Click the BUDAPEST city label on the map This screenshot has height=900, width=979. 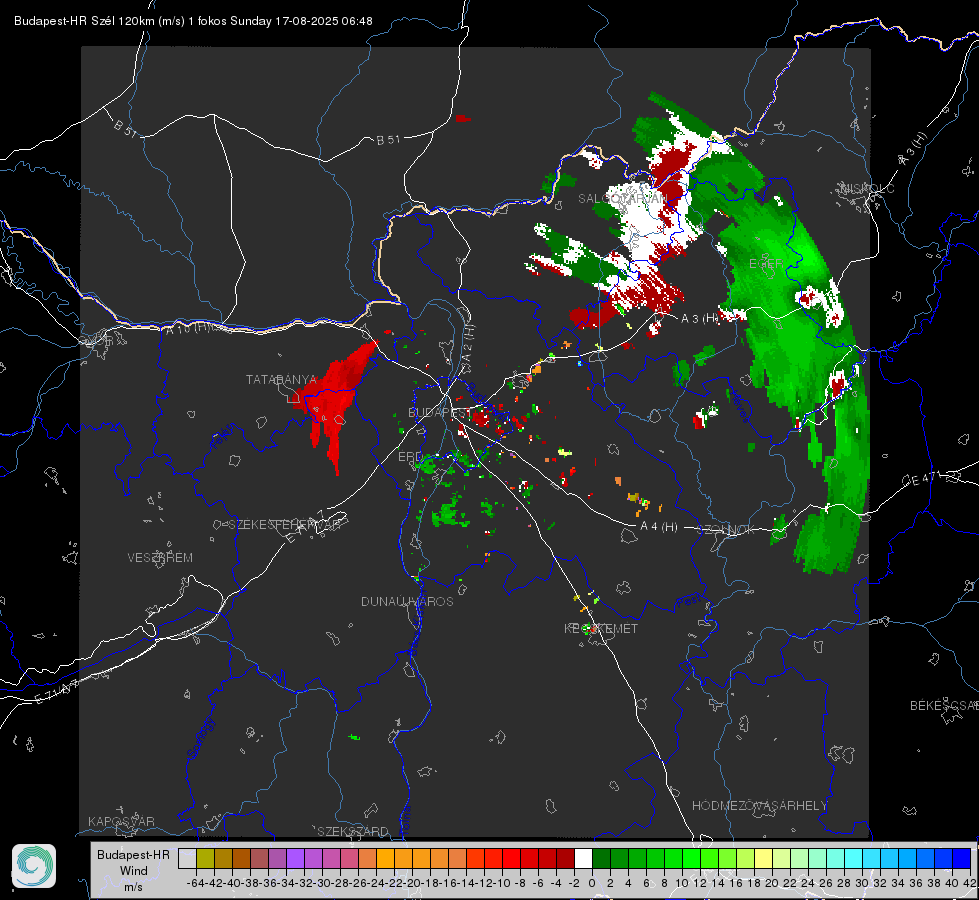click(x=440, y=412)
